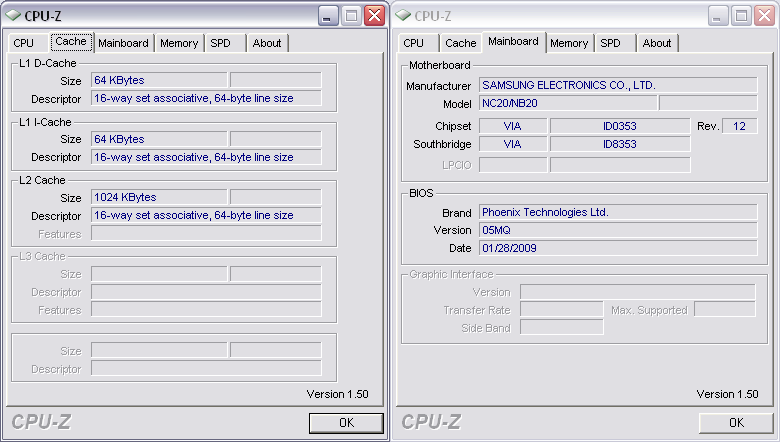Open Memory tab in right CPU-Z window
The image size is (780, 442).
[569, 43]
